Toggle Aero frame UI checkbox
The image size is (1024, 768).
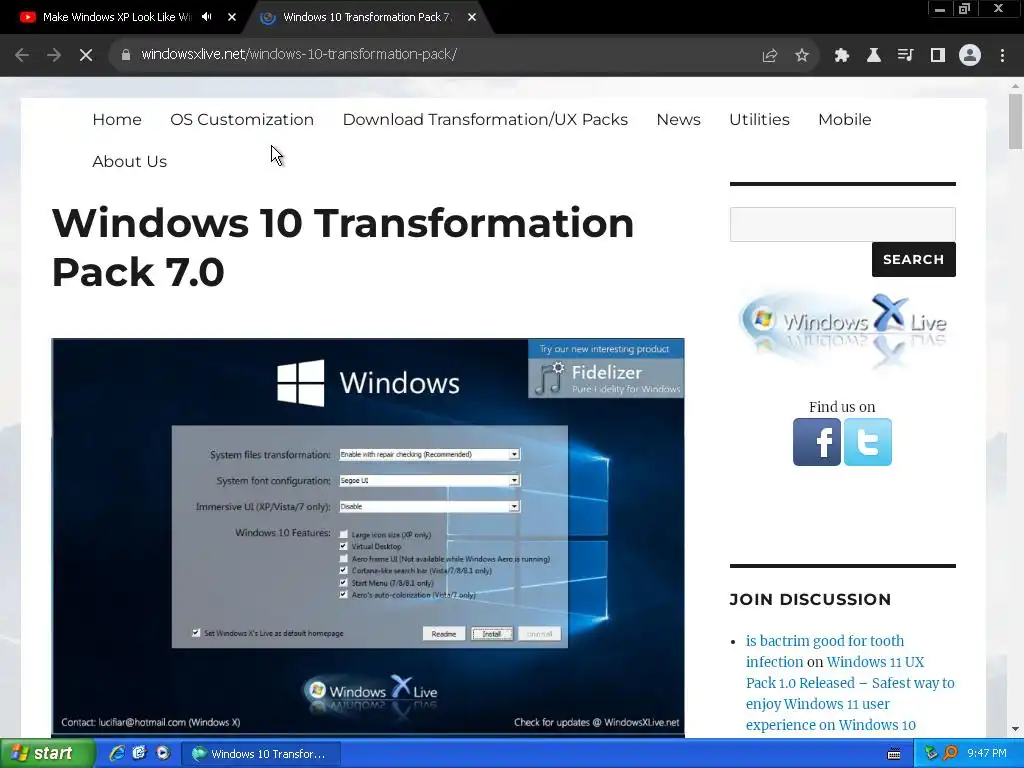(344, 559)
